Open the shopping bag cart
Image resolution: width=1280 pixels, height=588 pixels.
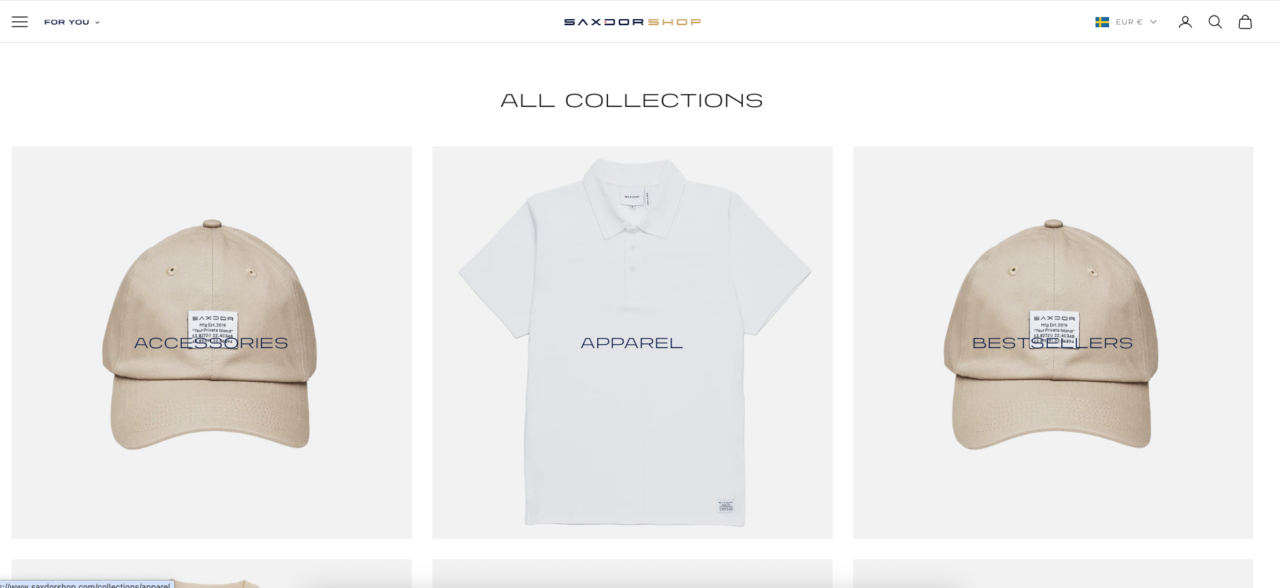pyautogui.click(x=1245, y=22)
